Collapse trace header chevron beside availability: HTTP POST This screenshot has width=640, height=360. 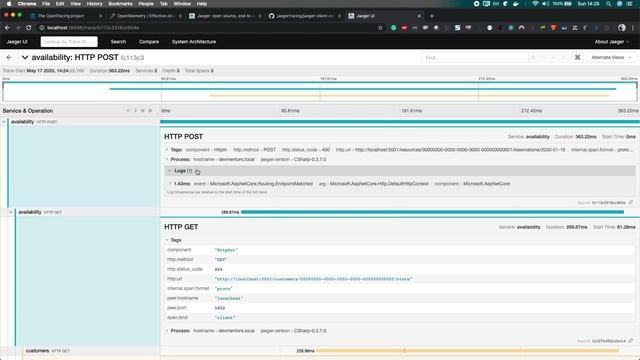(25, 58)
